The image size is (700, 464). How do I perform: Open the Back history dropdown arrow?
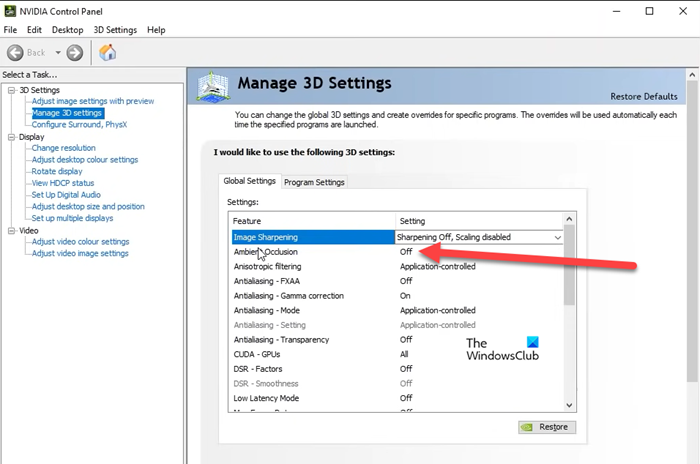[58, 52]
